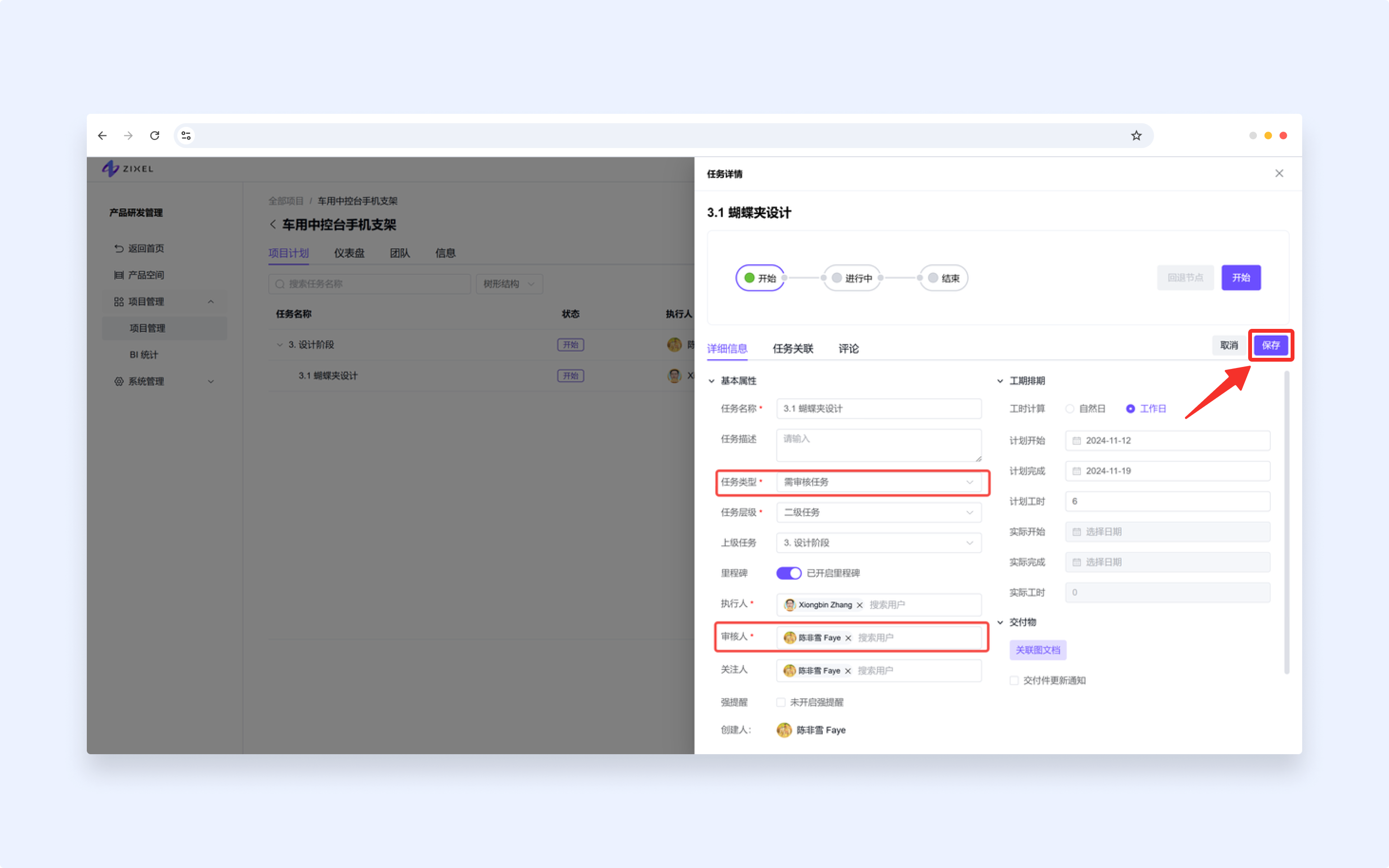Click avatar in the 3.1 蝴蝶夹设计 row

(x=674, y=376)
